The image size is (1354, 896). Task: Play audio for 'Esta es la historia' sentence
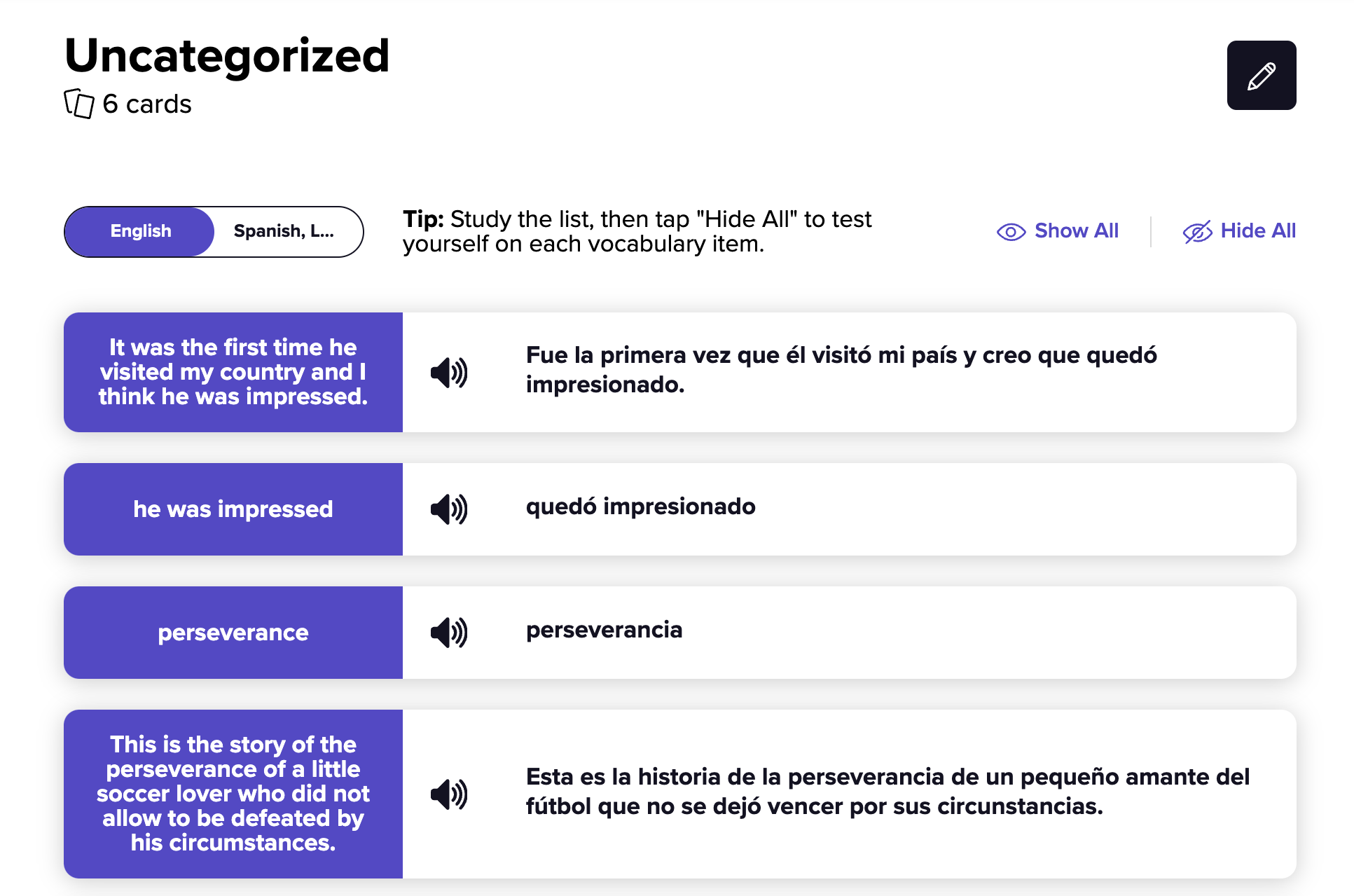click(x=448, y=794)
